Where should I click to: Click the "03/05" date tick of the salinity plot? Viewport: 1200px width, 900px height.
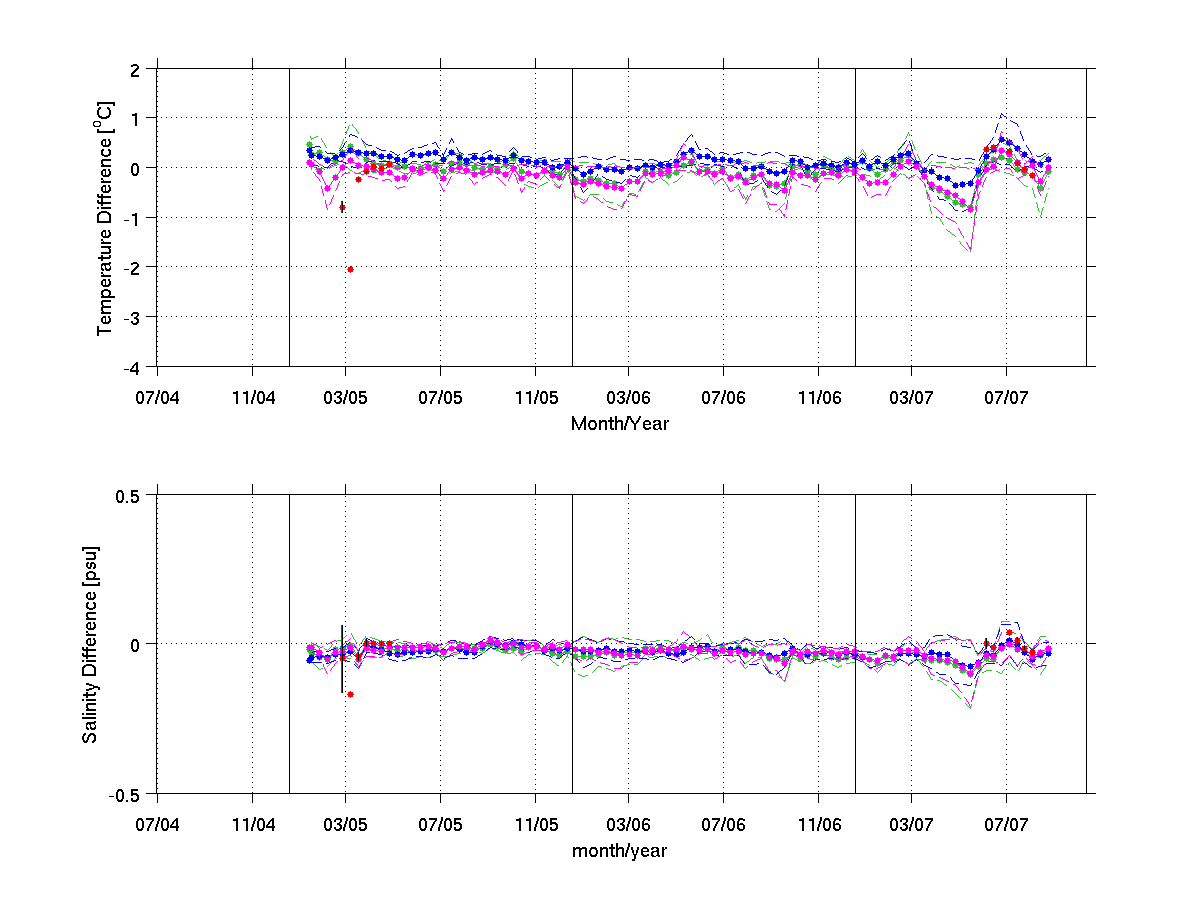346,825
